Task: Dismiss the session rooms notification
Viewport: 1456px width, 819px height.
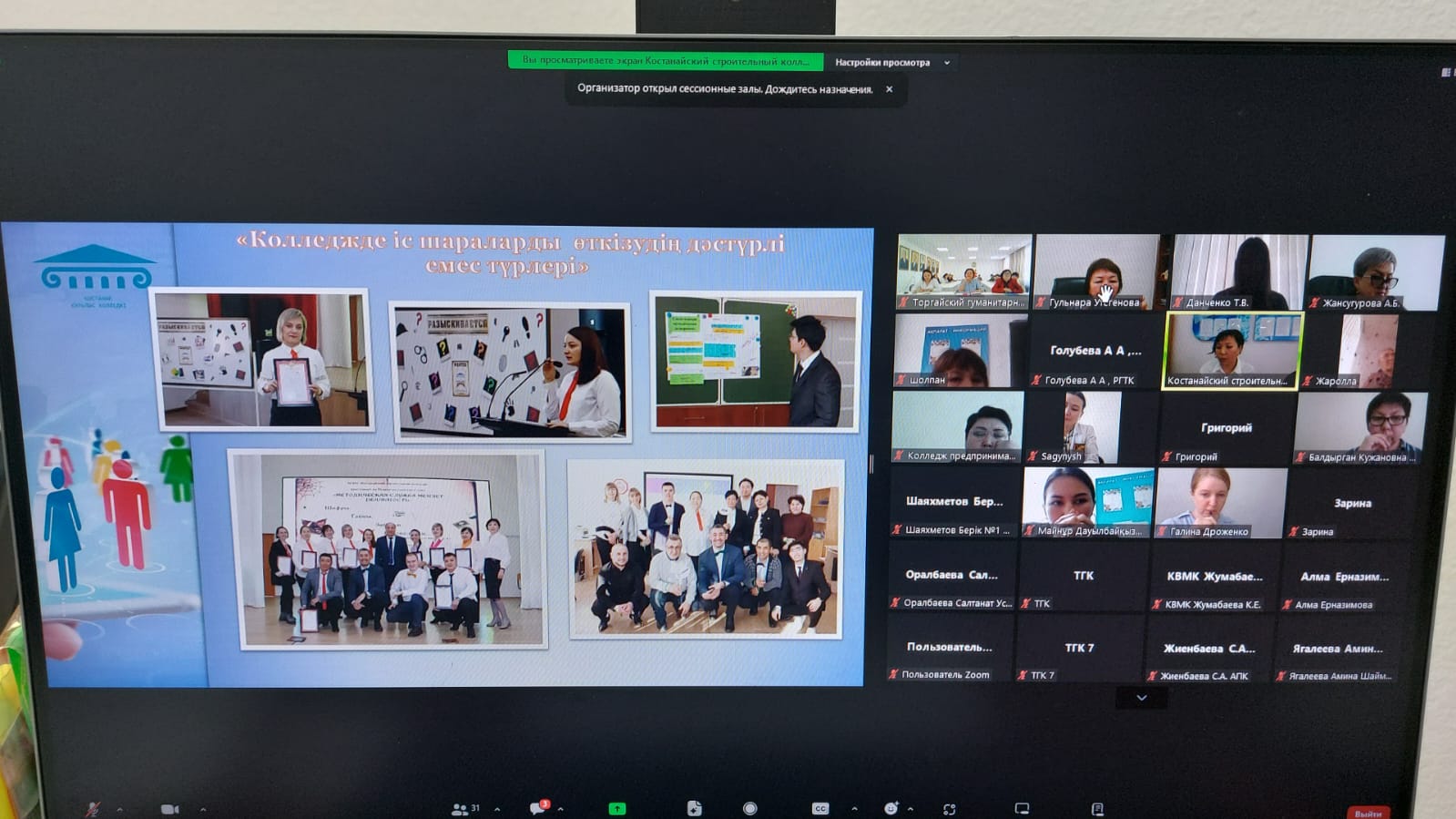Action: pyautogui.click(x=889, y=89)
